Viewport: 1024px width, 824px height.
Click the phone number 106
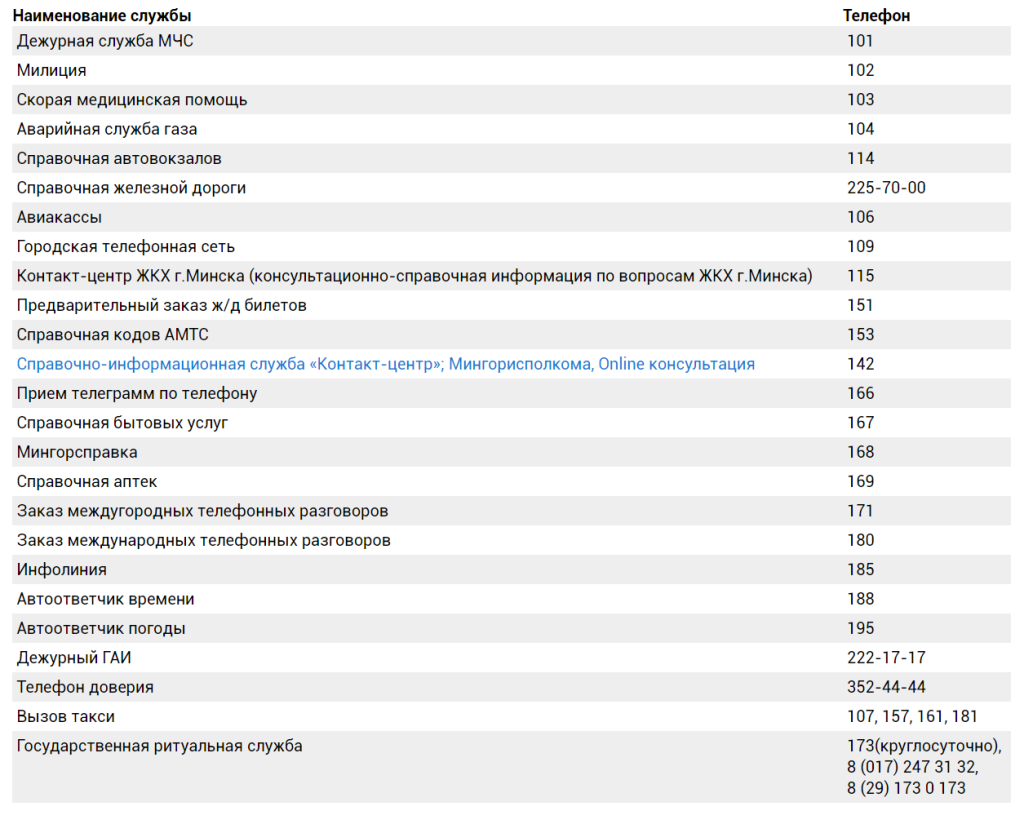(x=861, y=217)
